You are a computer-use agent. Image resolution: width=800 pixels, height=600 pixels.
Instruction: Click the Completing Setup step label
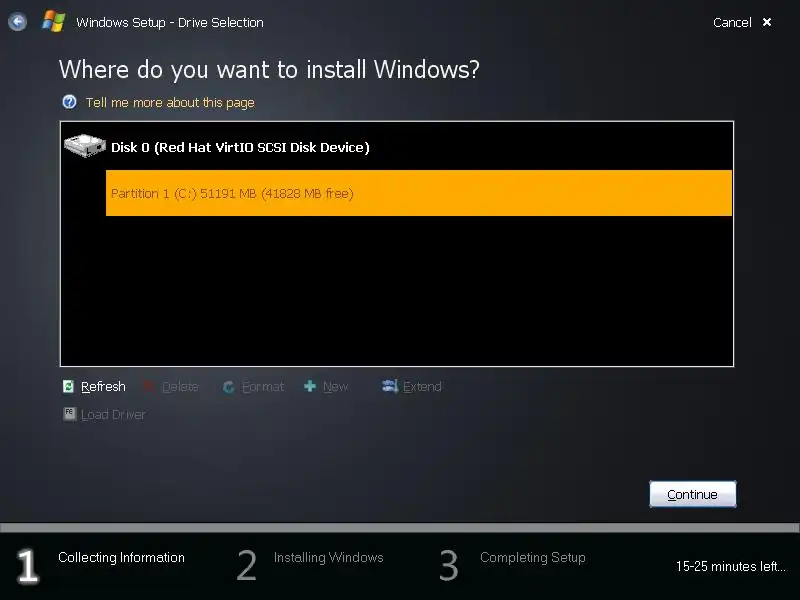[533, 558]
